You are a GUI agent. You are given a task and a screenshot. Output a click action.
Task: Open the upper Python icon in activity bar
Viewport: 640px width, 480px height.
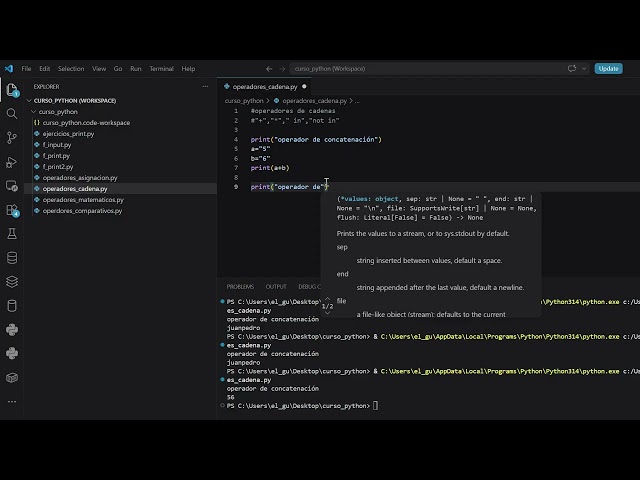point(12,330)
